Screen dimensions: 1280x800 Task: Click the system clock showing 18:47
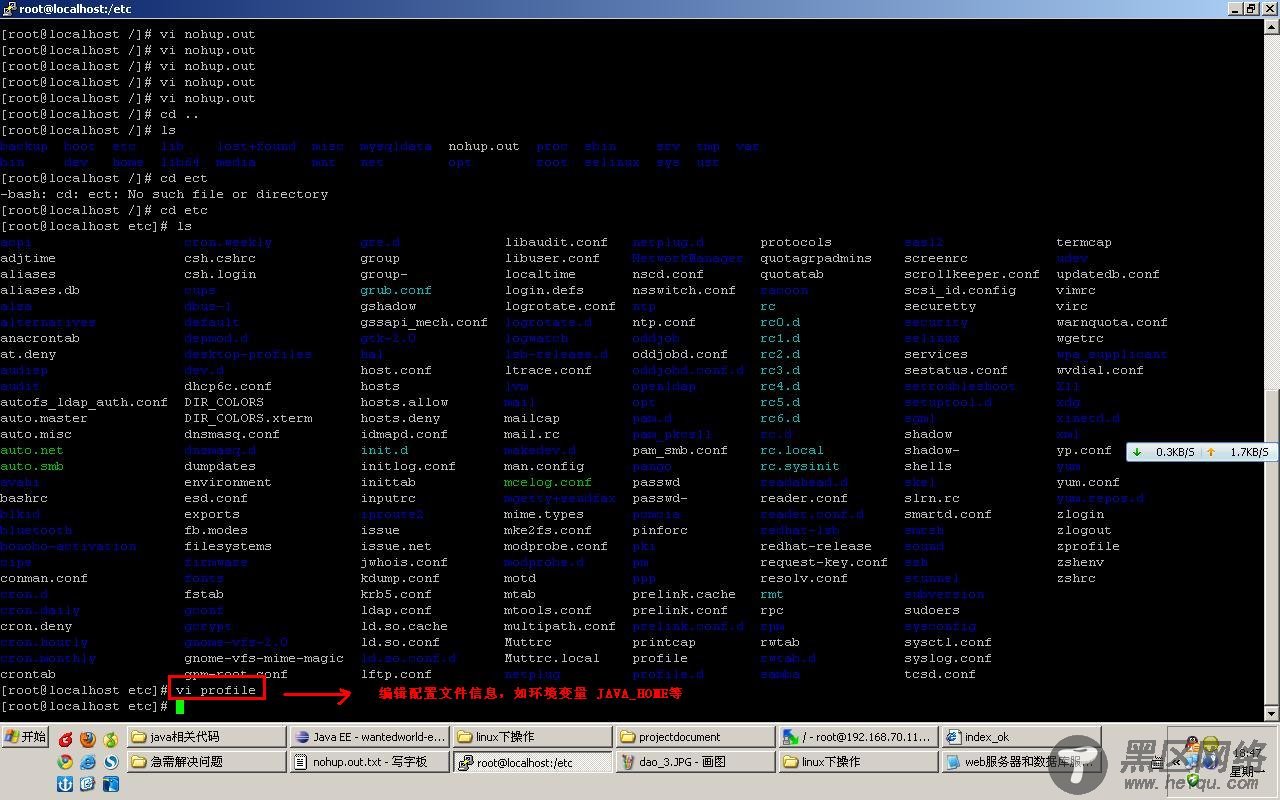[1246, 752]
